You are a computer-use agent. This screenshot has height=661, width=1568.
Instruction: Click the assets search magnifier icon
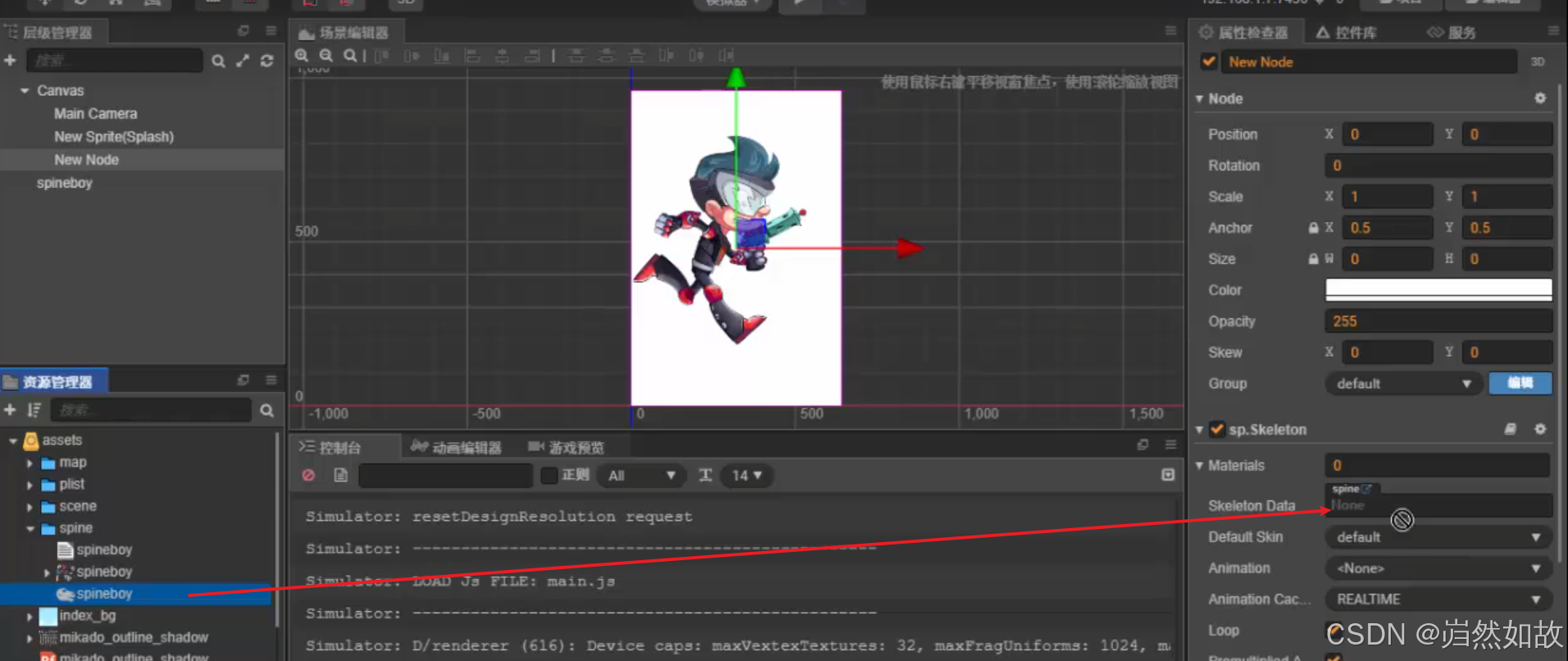[x=267, y=410]
